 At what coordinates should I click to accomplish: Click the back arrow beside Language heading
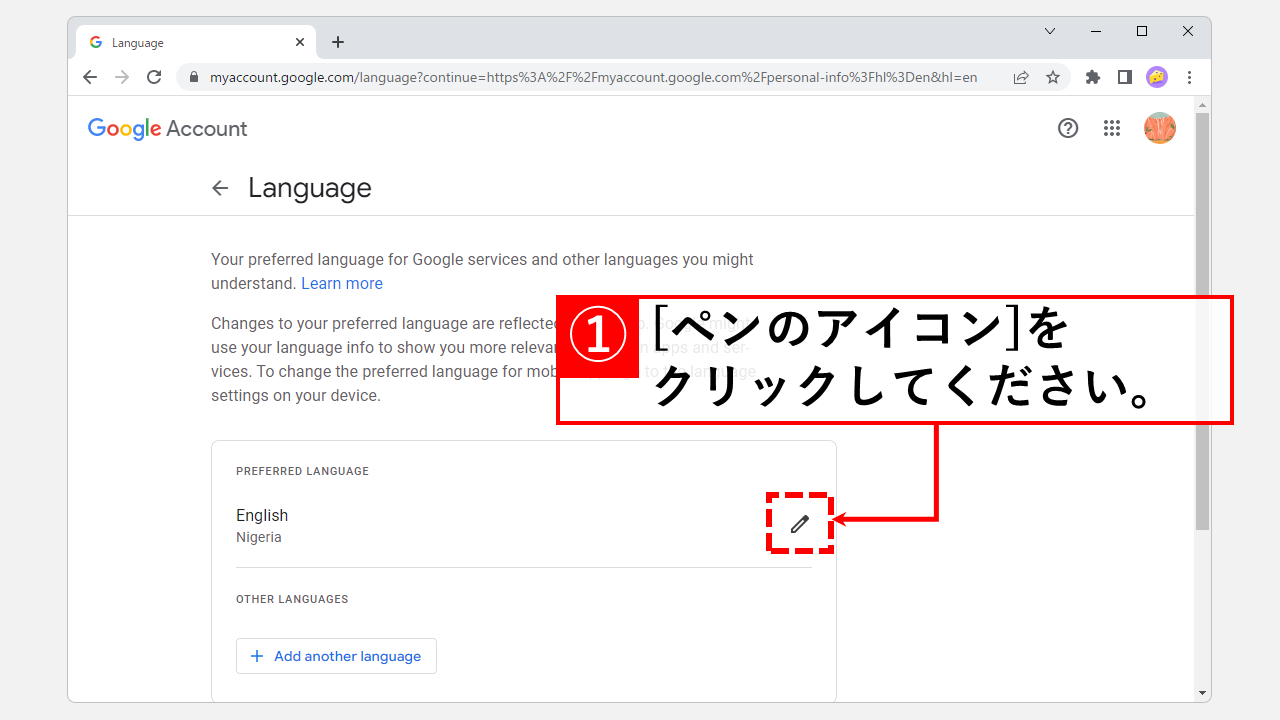pos(220,187)
